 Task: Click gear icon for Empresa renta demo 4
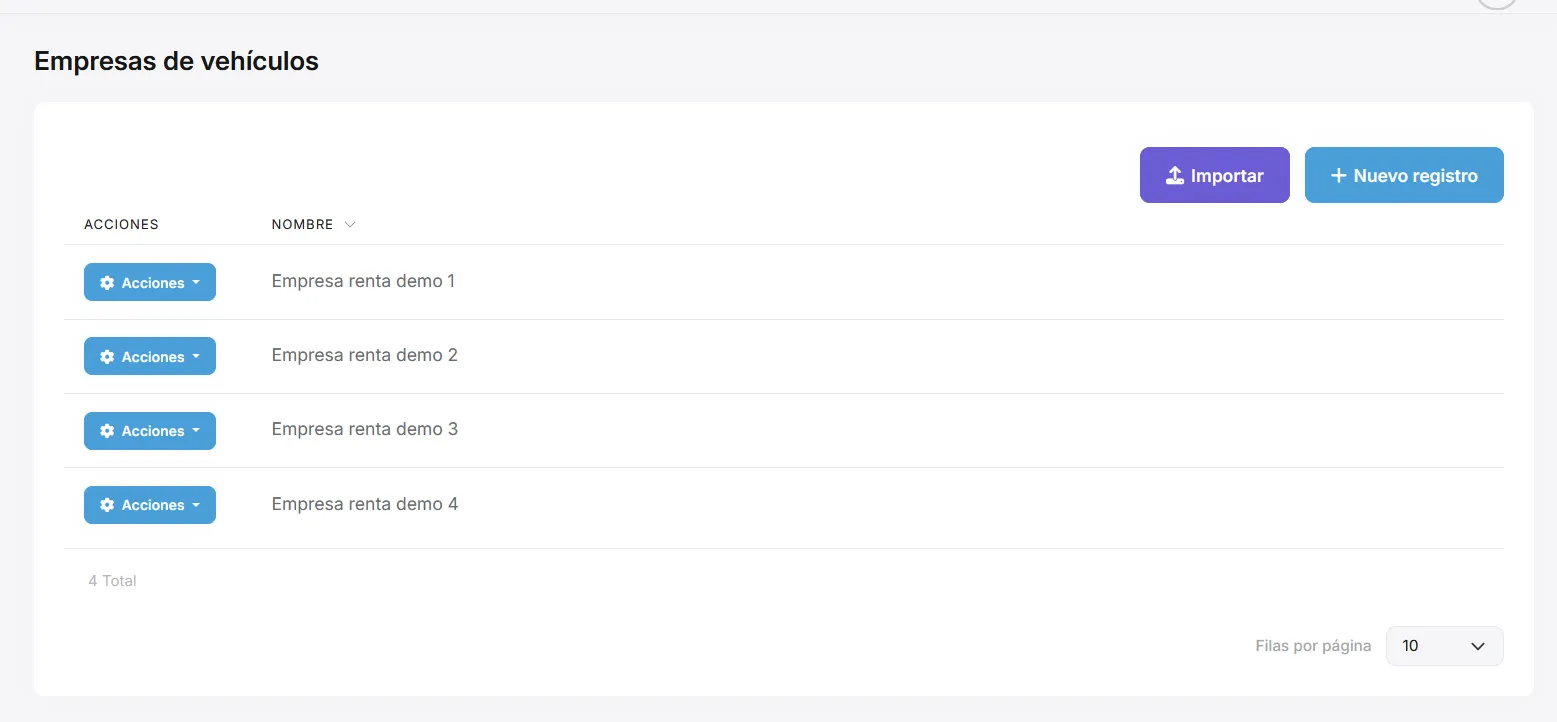pyautogui.click(x=107, y=505)
